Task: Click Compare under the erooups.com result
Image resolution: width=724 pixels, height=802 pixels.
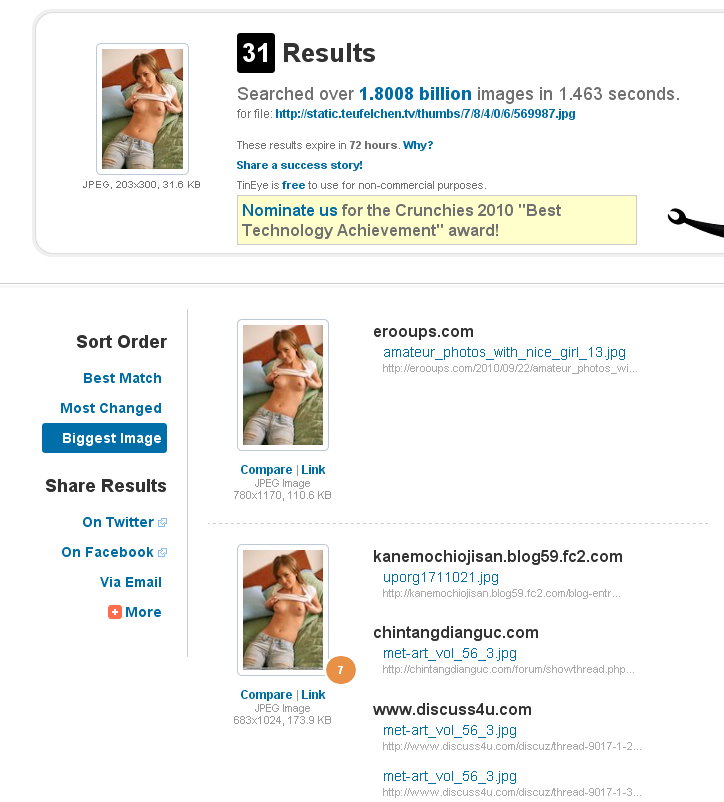Action: click(266, 470)
